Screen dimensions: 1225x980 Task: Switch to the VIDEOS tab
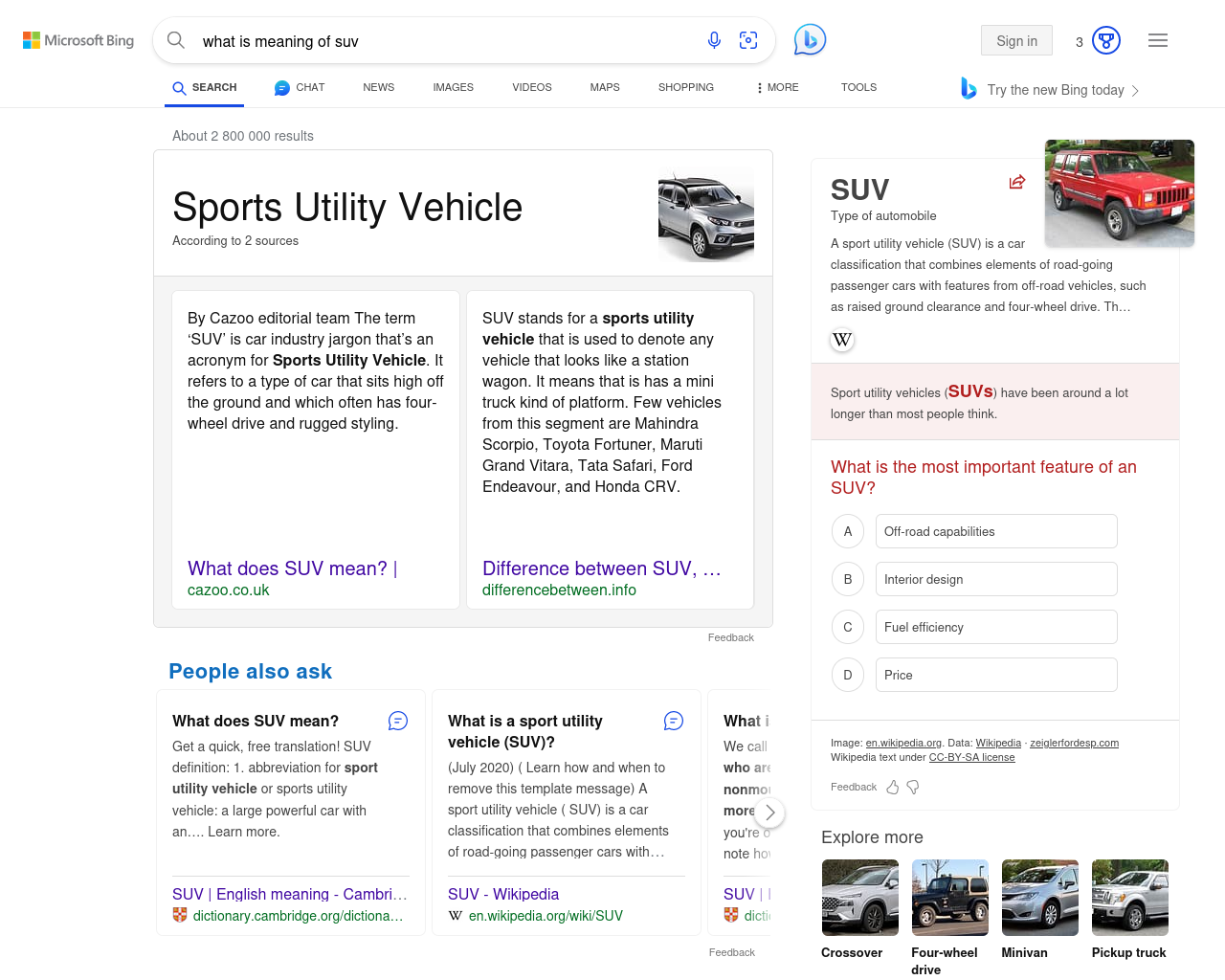point(531,87)
